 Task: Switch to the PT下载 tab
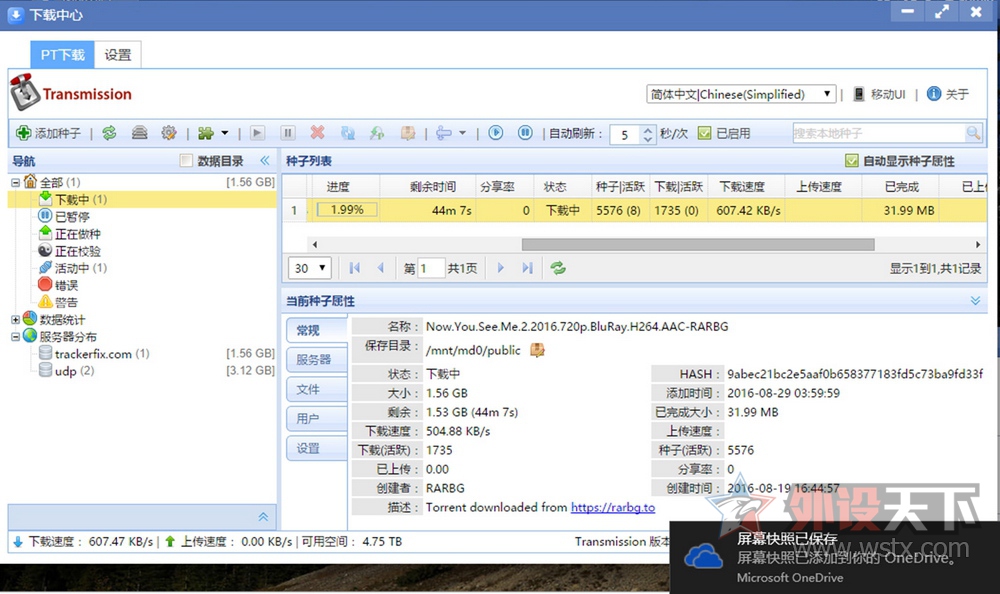62,55
